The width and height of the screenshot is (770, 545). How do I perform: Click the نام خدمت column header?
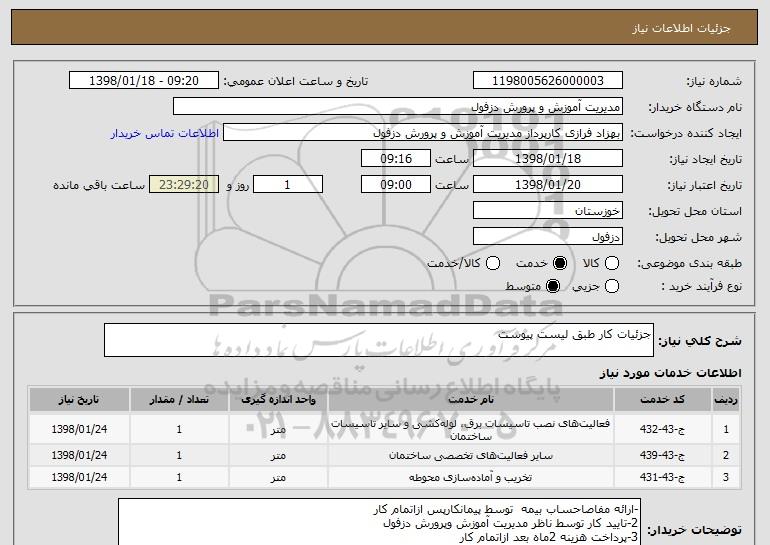tap(471, 400)
